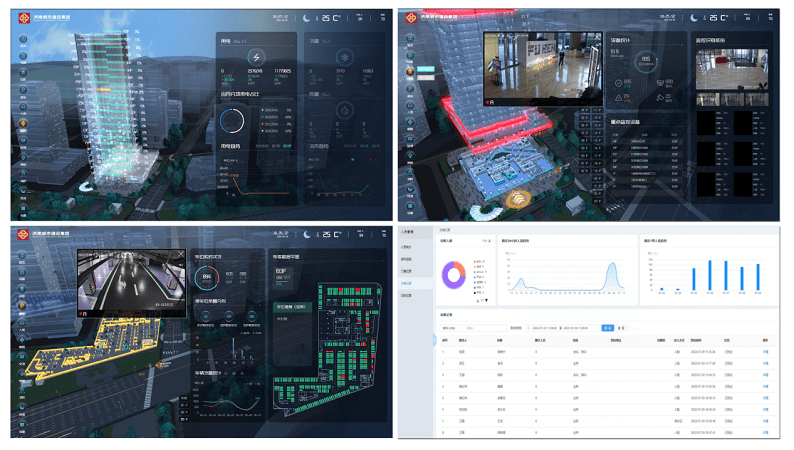Click the visitor donut chart
Image resolution: width=794 pixels, height=450 pixels.
454,275
